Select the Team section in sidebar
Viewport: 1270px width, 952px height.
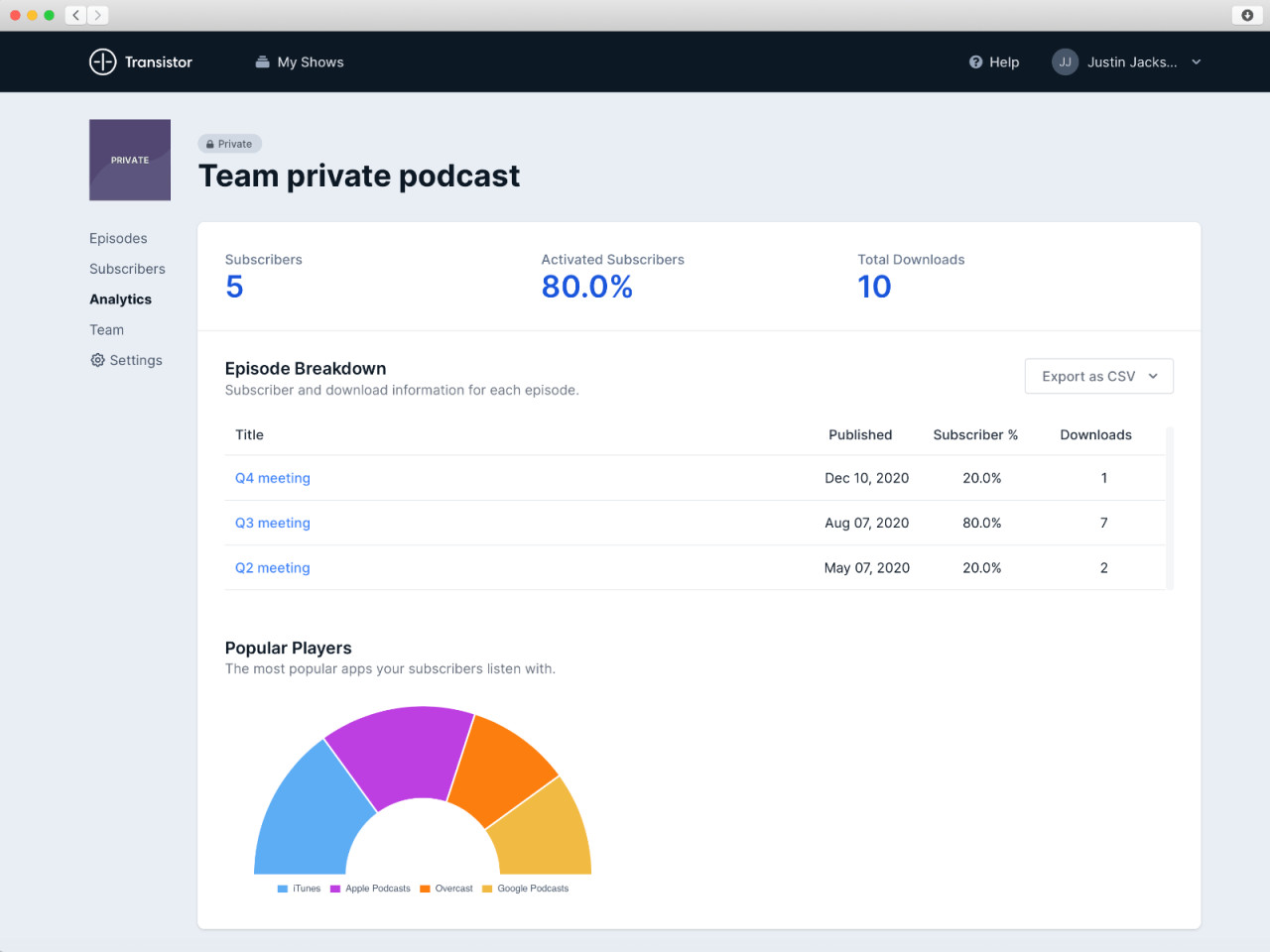[106, 329]
